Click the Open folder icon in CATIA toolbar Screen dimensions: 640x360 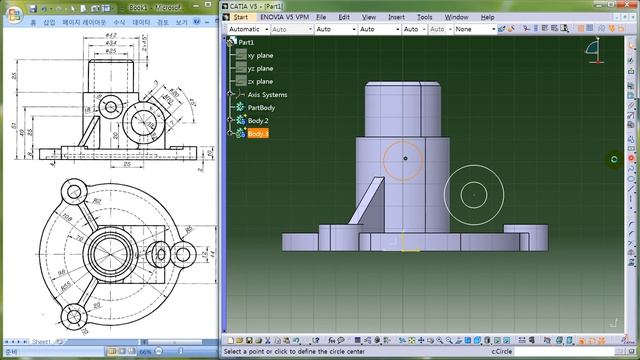pos(240,340)
